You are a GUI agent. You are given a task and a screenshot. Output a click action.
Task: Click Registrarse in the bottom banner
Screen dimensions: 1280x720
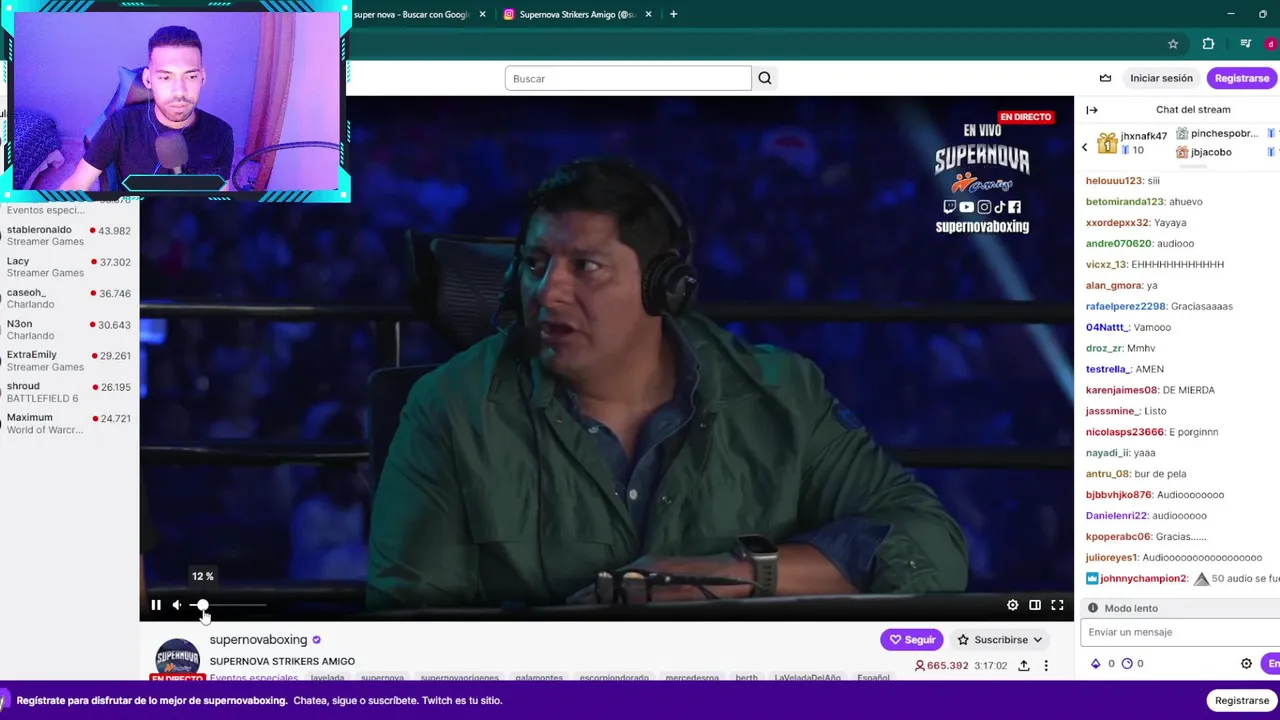[1242, 700]
